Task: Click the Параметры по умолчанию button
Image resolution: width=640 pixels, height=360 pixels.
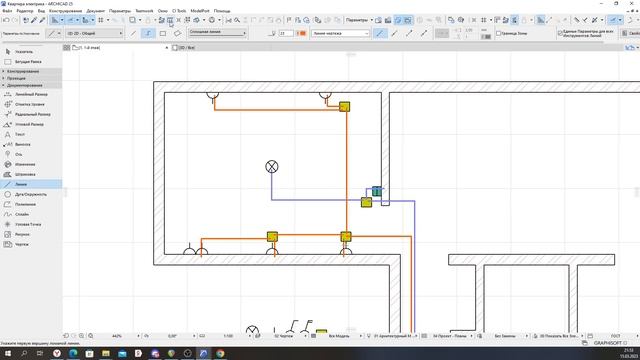Action: (21, 33)
